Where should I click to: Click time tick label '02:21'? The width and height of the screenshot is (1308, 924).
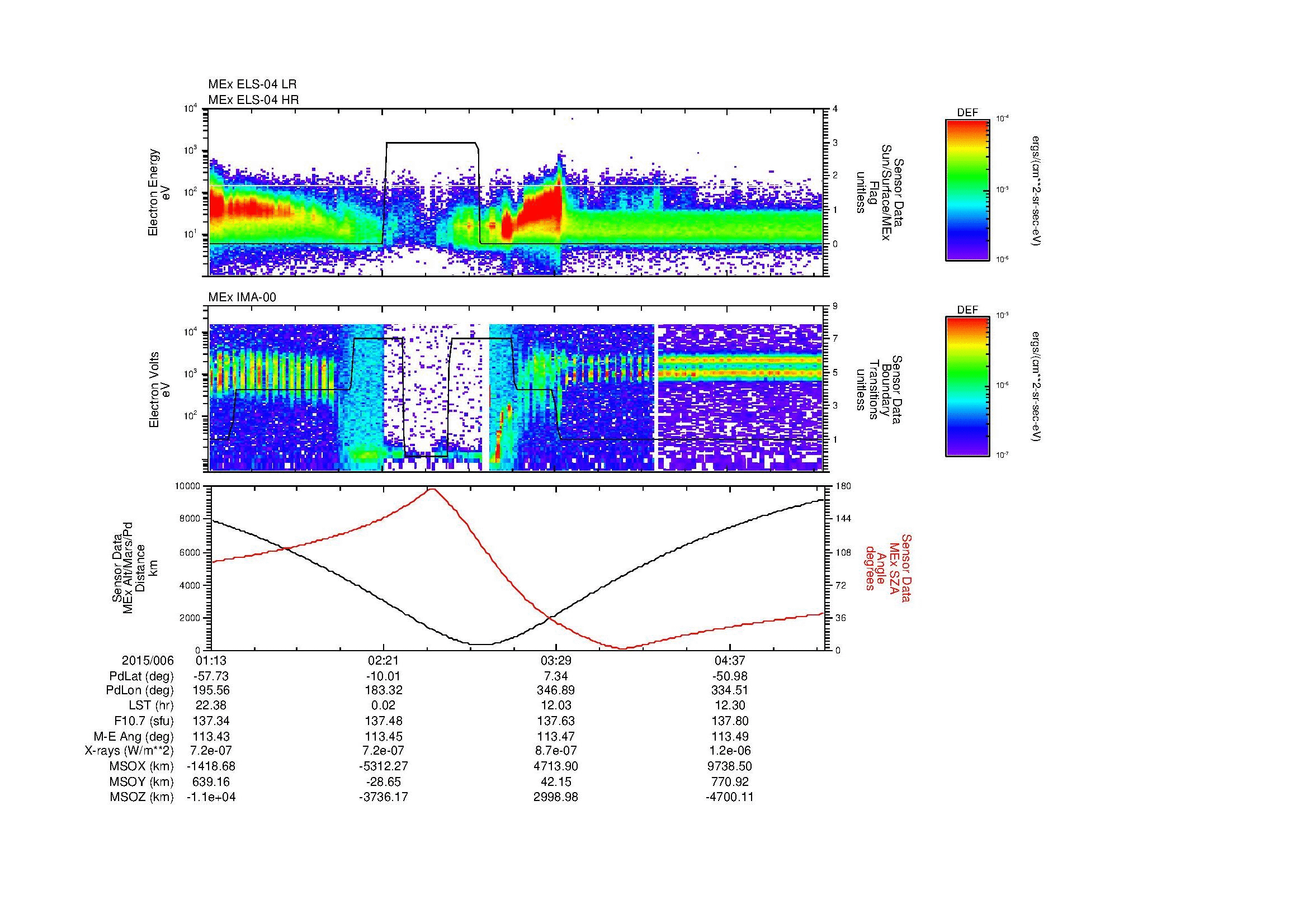384,660
